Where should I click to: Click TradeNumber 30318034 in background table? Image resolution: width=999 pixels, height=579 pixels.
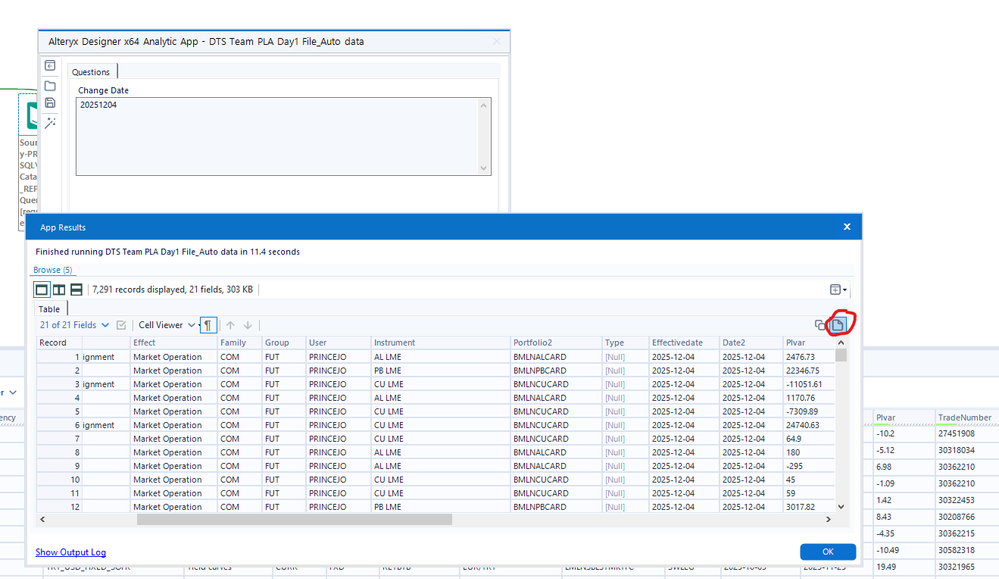(x=956, y=450)
